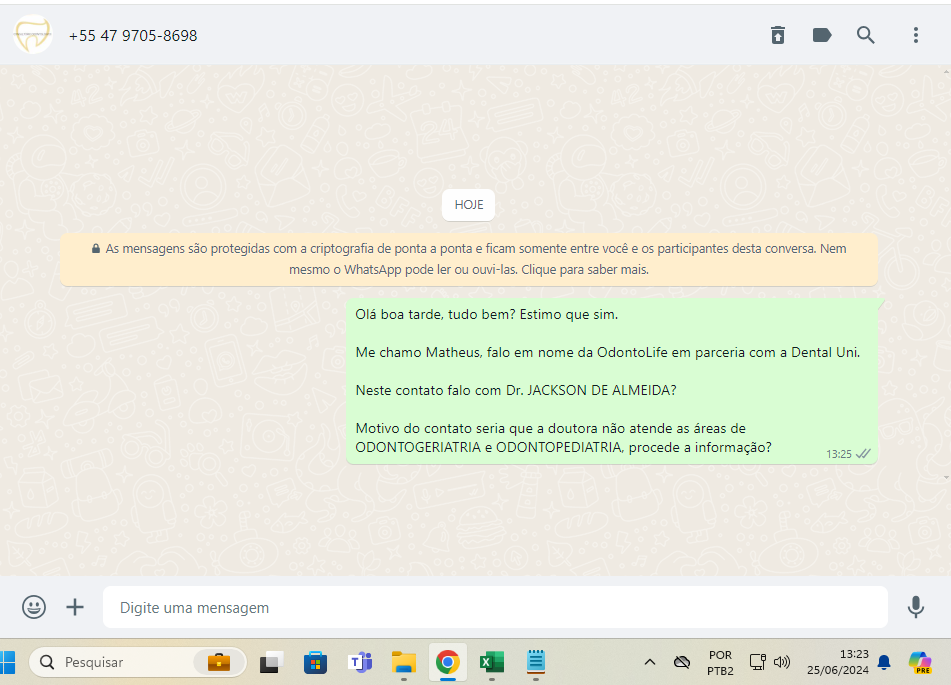Open the clock showing 13:23 25/06/2024
Image resolution: width=951 pixels, height=685 pixels.
[838, 662]
